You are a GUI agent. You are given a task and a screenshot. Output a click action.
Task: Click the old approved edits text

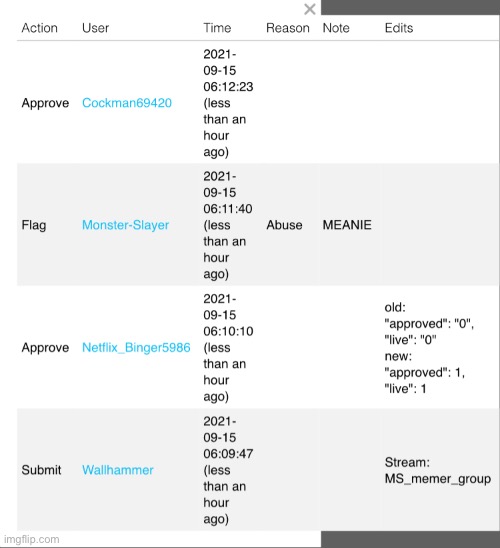(x=429, y=324)
